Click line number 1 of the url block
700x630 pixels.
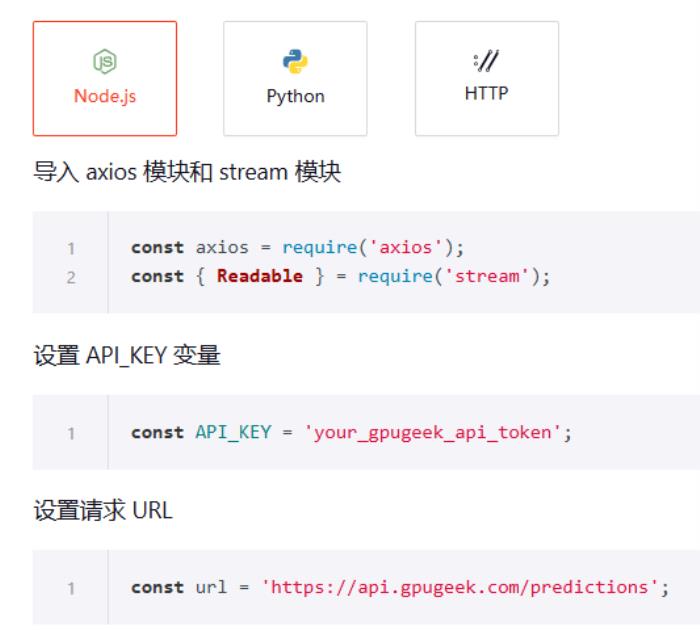click(71, 588)
